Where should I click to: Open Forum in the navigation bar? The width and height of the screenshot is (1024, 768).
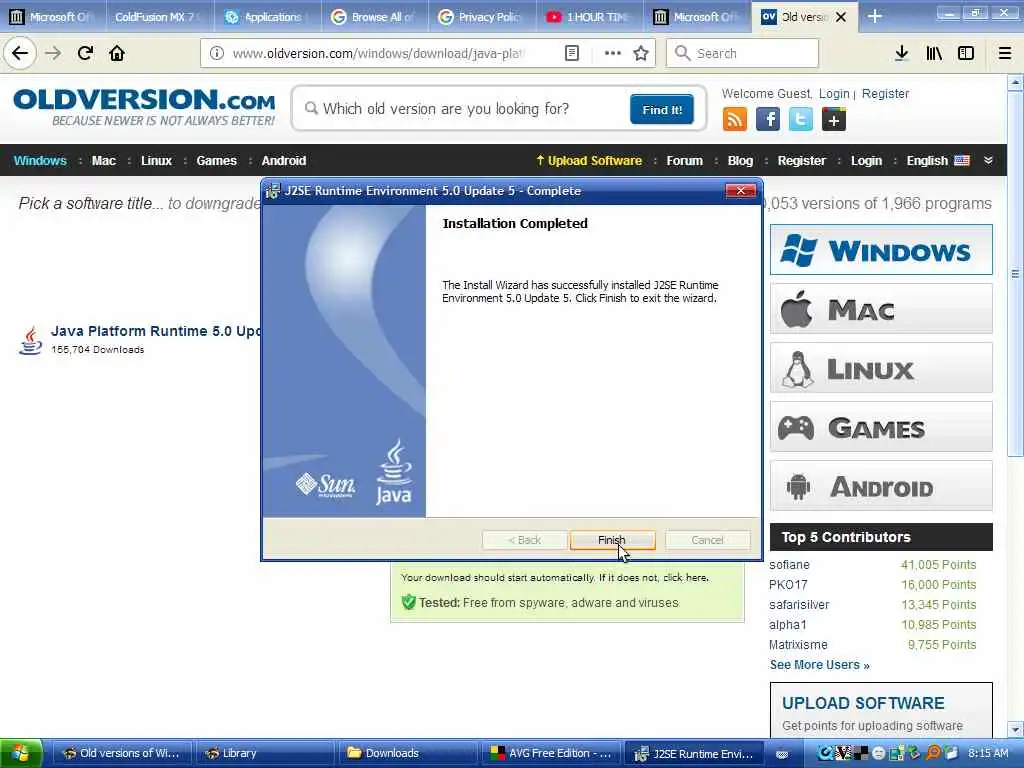point(684,161)
